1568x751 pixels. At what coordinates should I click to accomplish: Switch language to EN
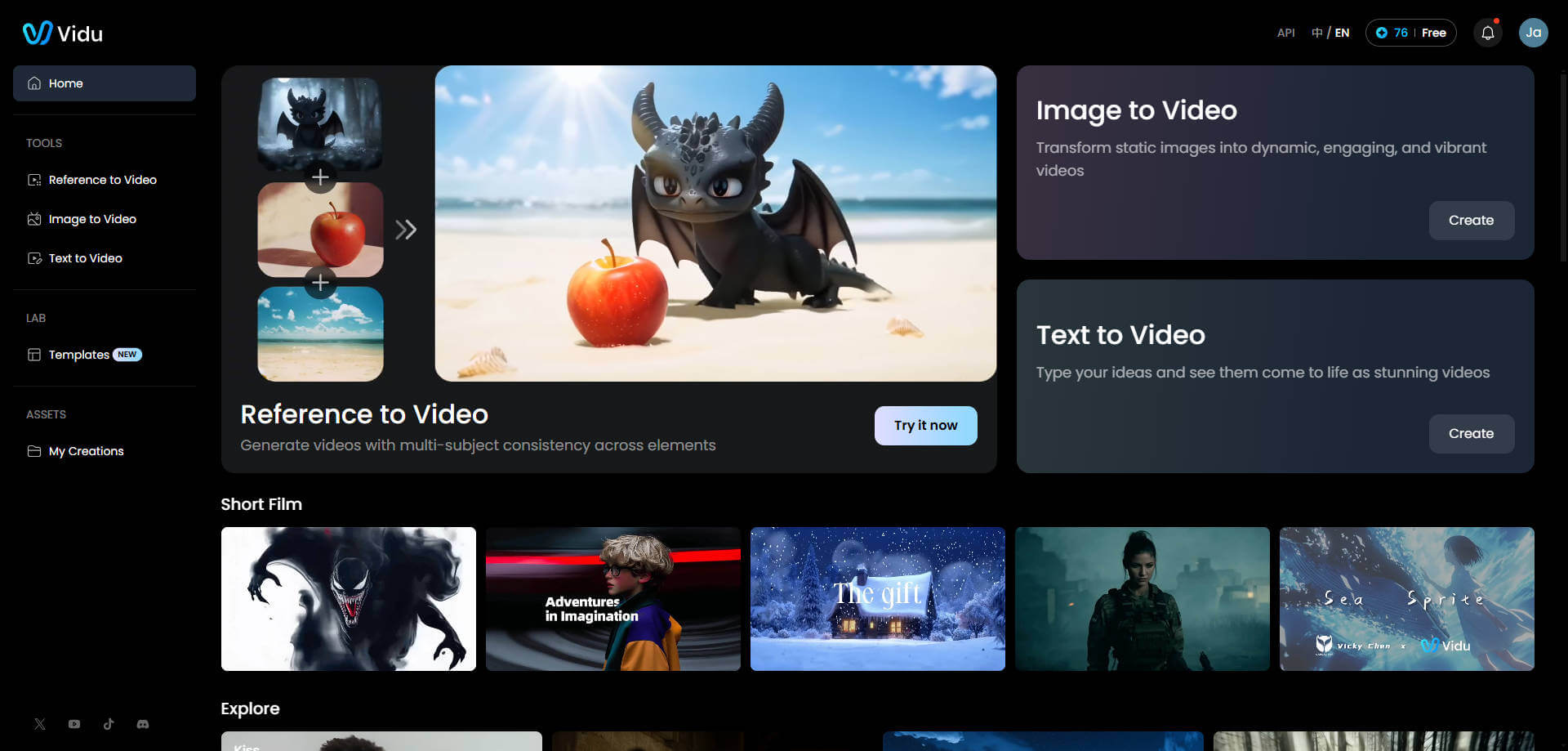1342,33
